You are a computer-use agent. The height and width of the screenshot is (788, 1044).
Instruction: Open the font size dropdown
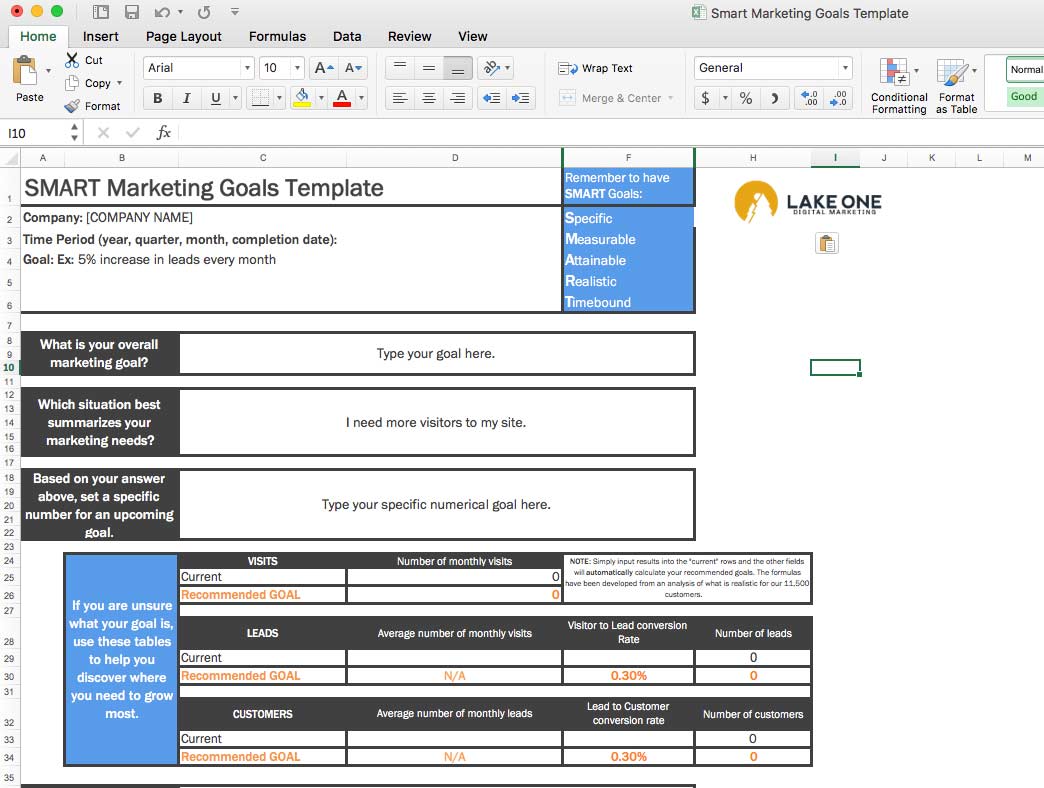(297, 67)
